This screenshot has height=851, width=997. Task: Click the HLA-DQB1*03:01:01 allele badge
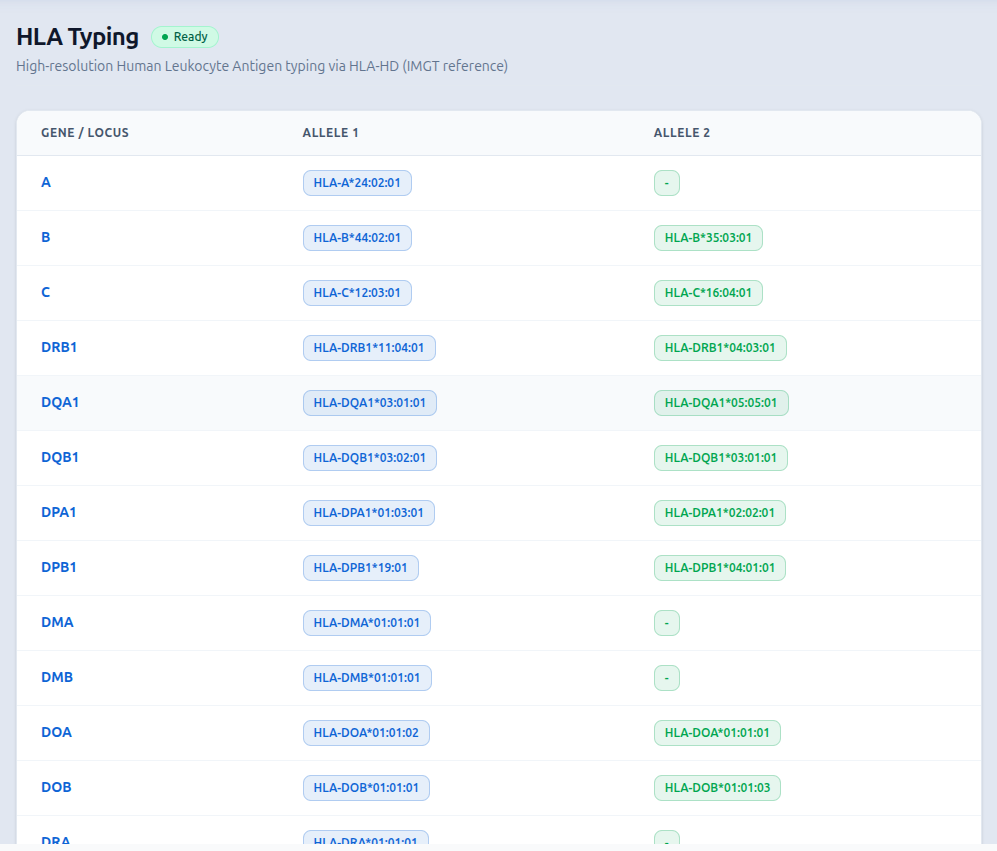[x=721, y=458]
